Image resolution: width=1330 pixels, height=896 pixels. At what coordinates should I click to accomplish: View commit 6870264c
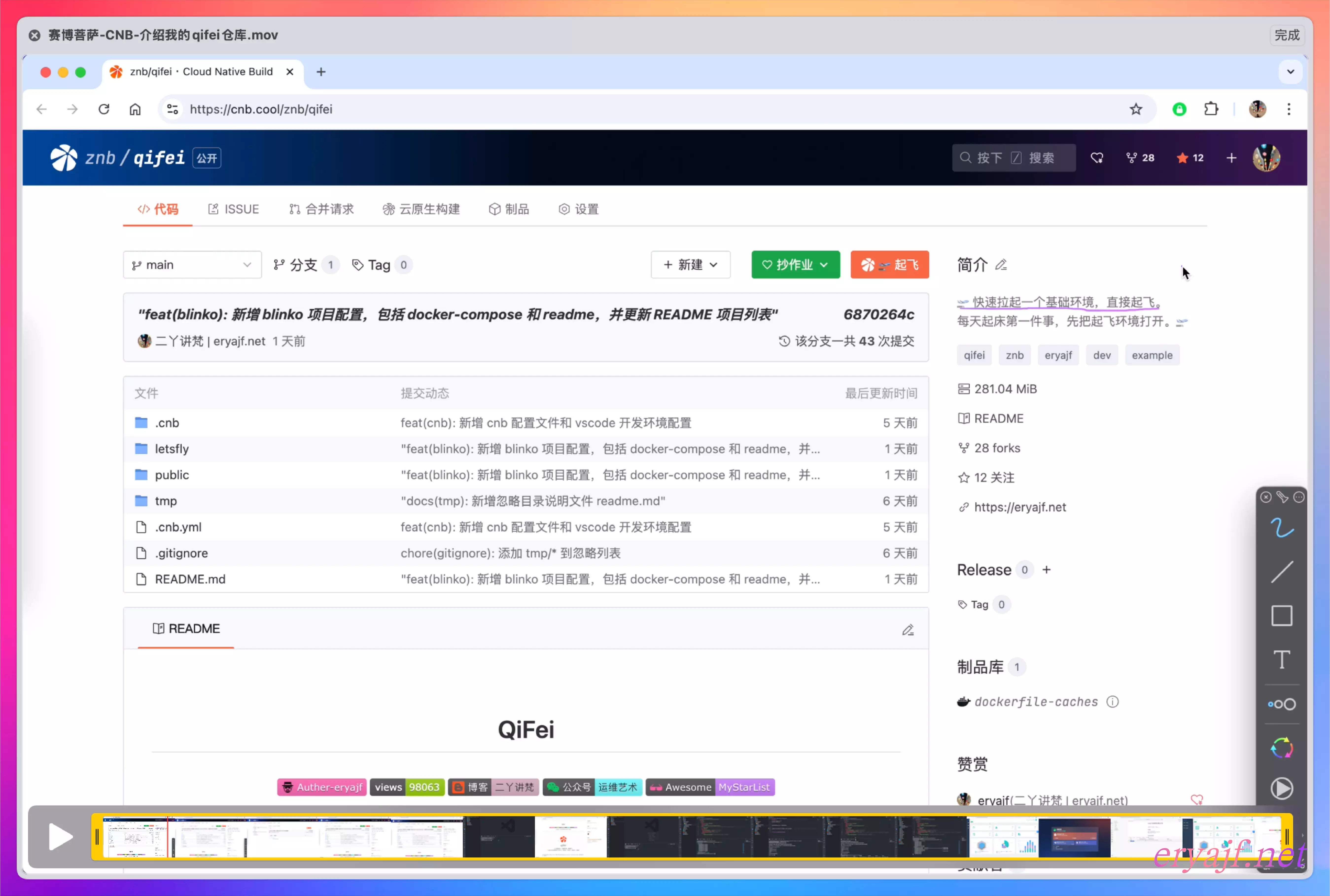tap(878, 314)
